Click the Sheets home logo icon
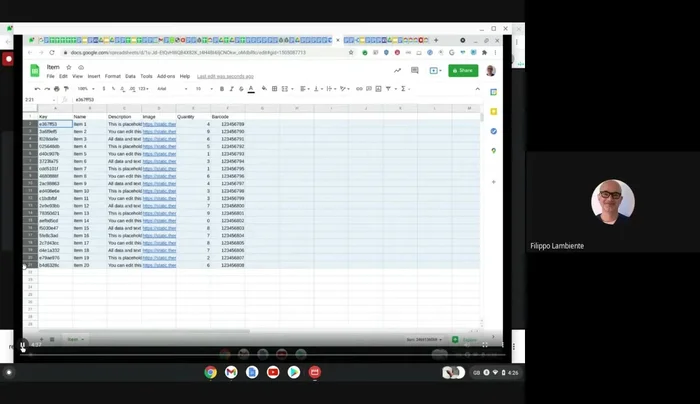 click(x=35, y=71)
